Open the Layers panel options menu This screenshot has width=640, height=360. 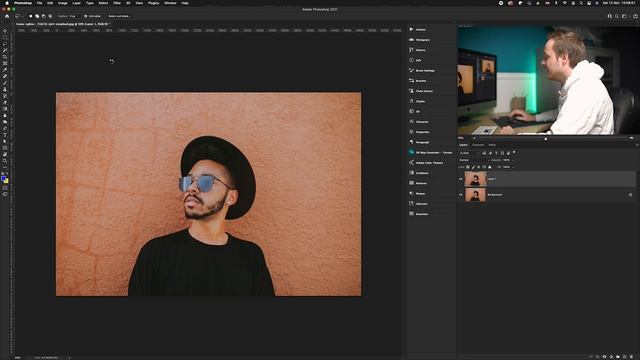coord(636,145)
